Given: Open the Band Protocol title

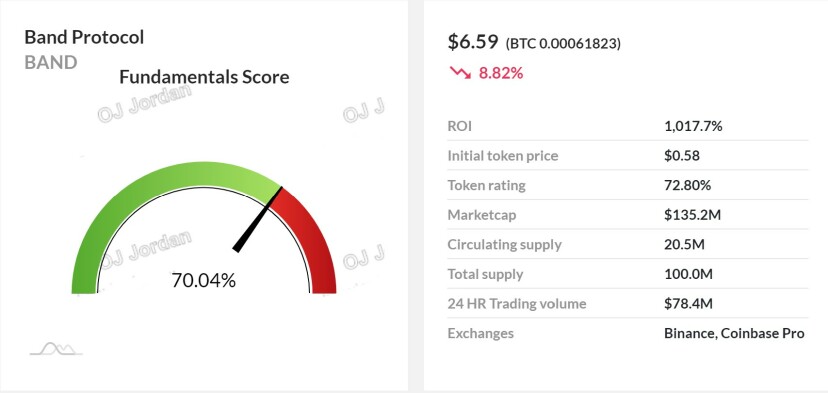Looking at the screenshot, I should (x=84, y=38).
